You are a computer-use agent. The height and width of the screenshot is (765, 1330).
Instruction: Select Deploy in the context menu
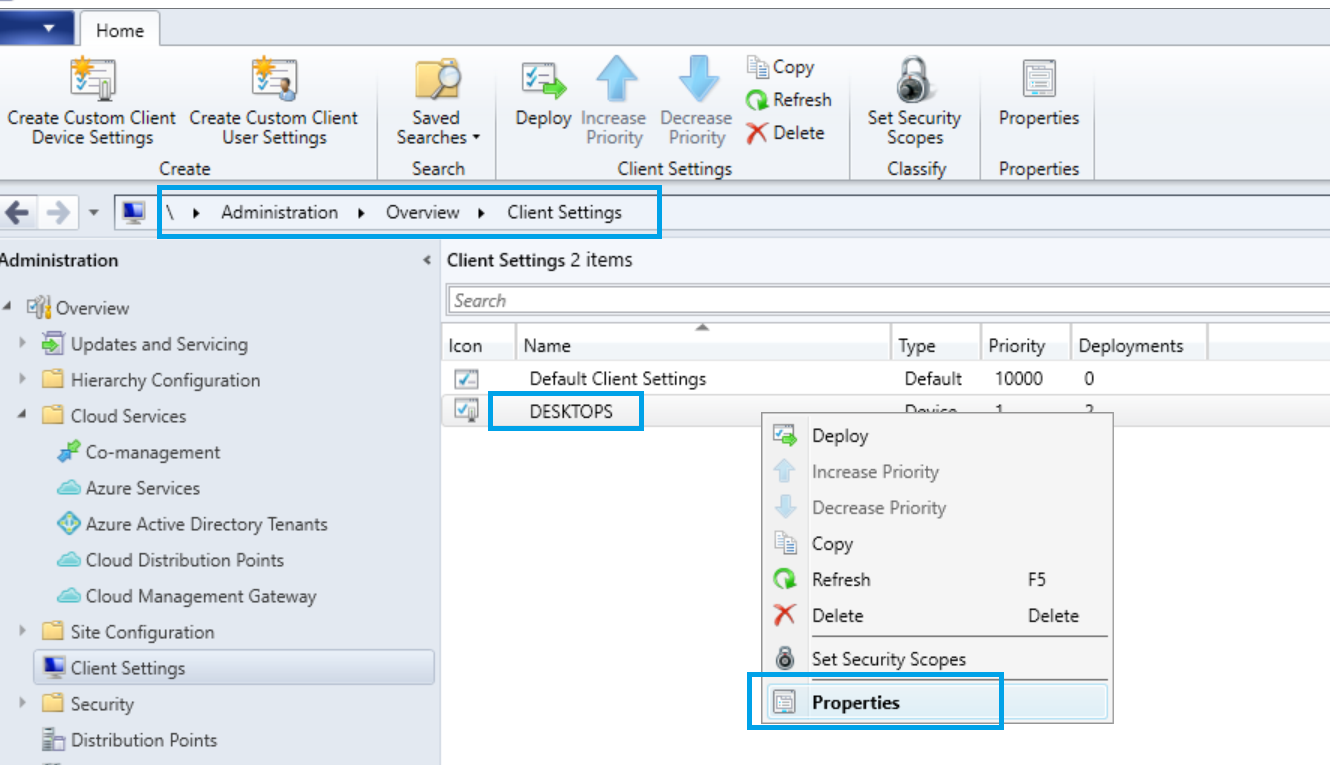tap(840, 436)
